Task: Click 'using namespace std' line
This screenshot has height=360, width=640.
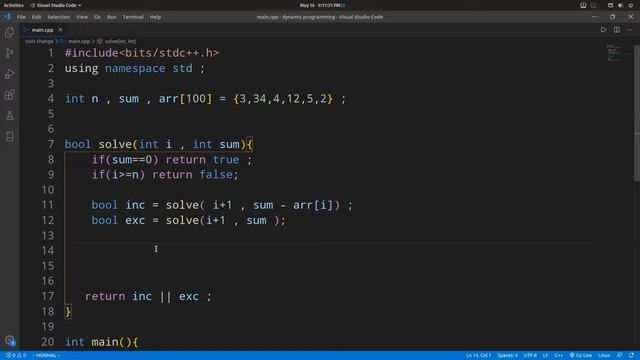Action: click(135, 69)
